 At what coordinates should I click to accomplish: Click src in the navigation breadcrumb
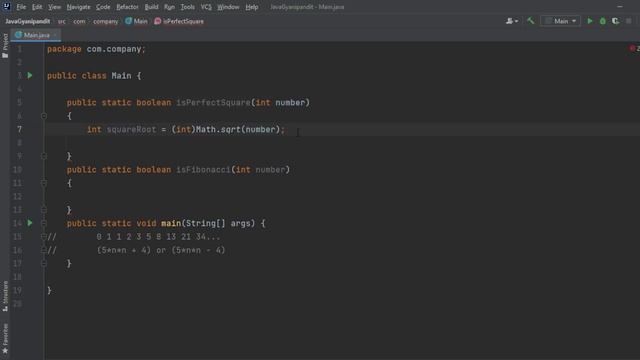pos(62,21)
